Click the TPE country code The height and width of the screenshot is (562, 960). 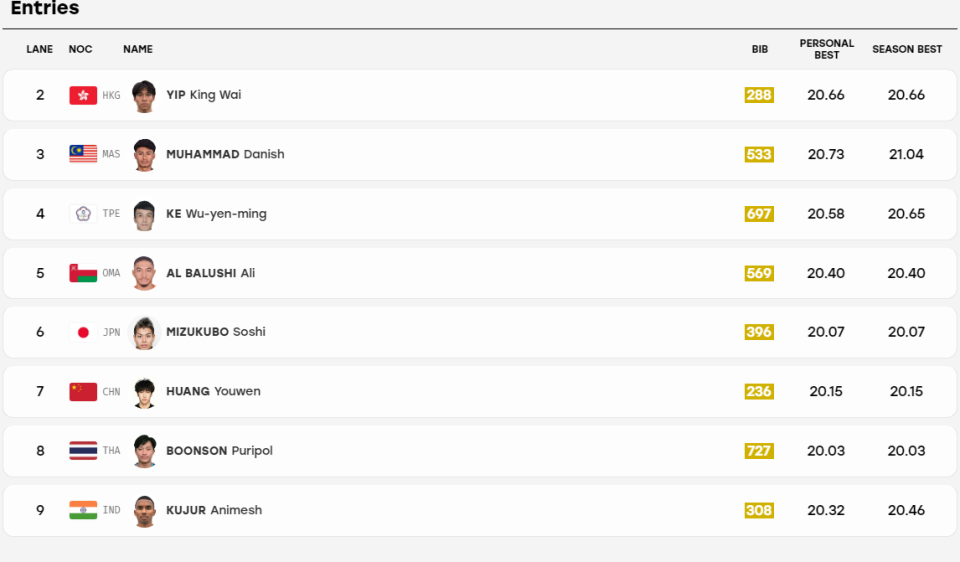pyautogui.click(x=111, y=214)
